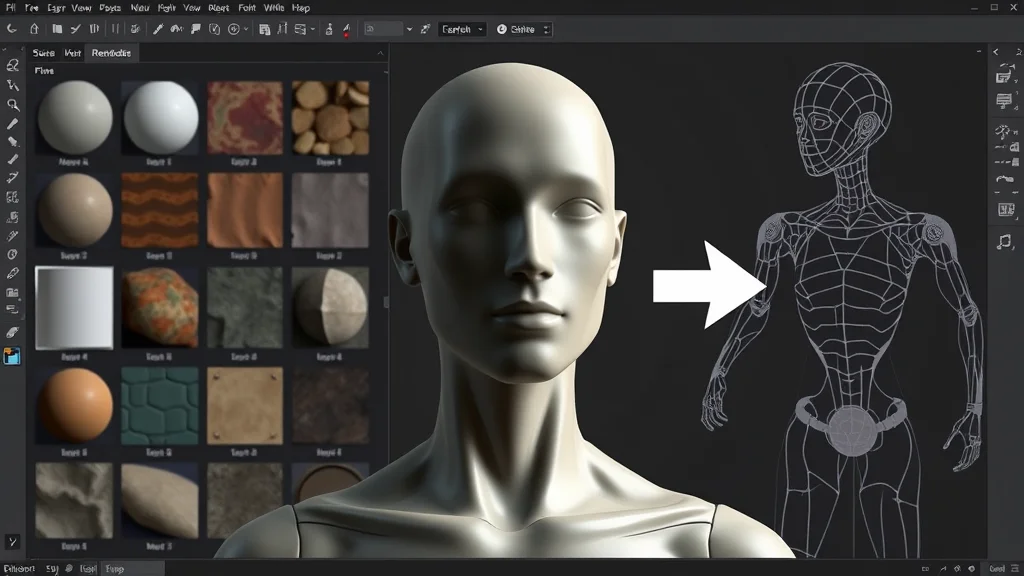Click the toolbar text input field
This screenshot has height=576, width=1024.
pos(383,29)
